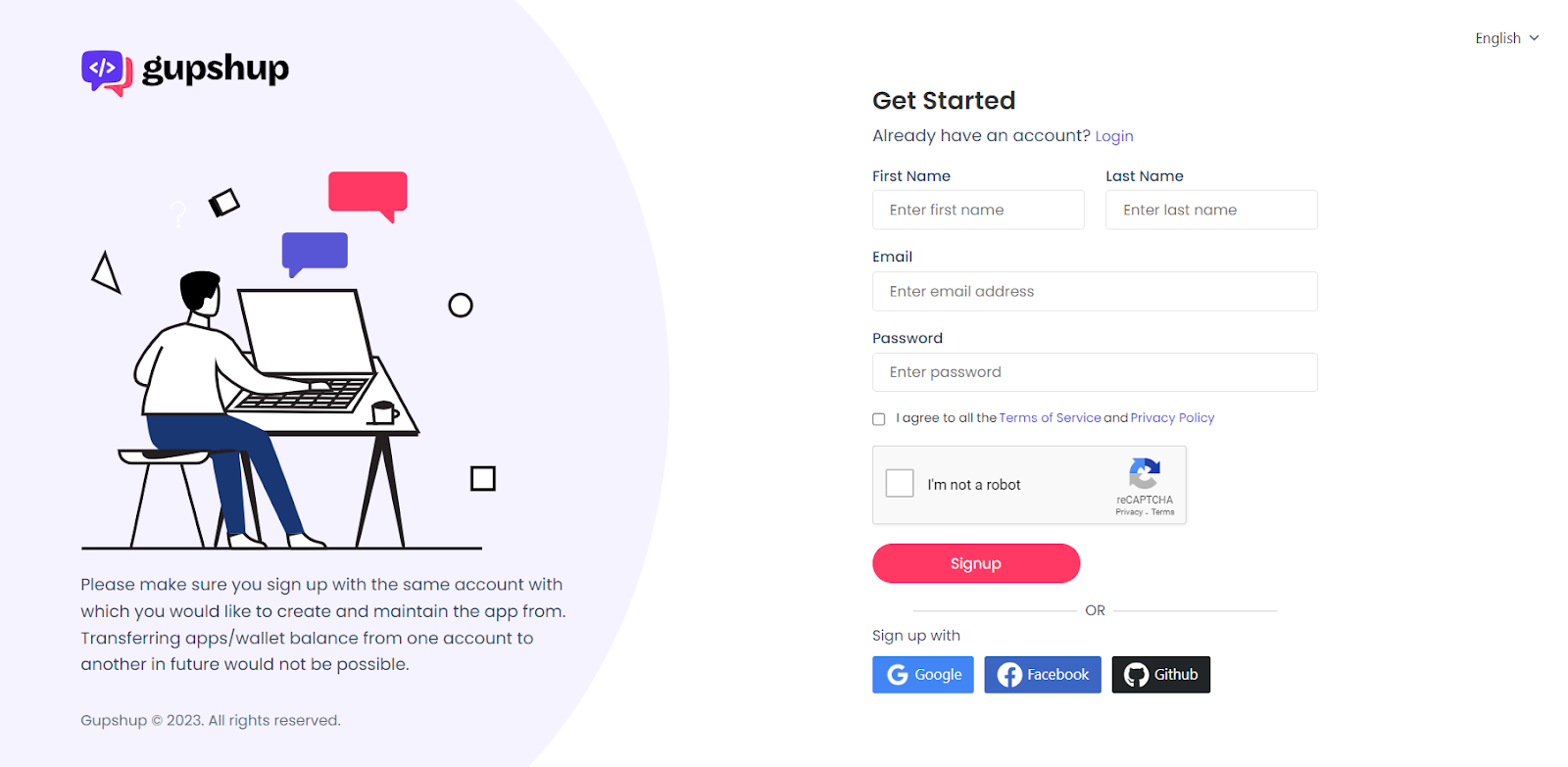Tick the I'm not a robot checkbox
1568x767 pixels.
(900, 484)
